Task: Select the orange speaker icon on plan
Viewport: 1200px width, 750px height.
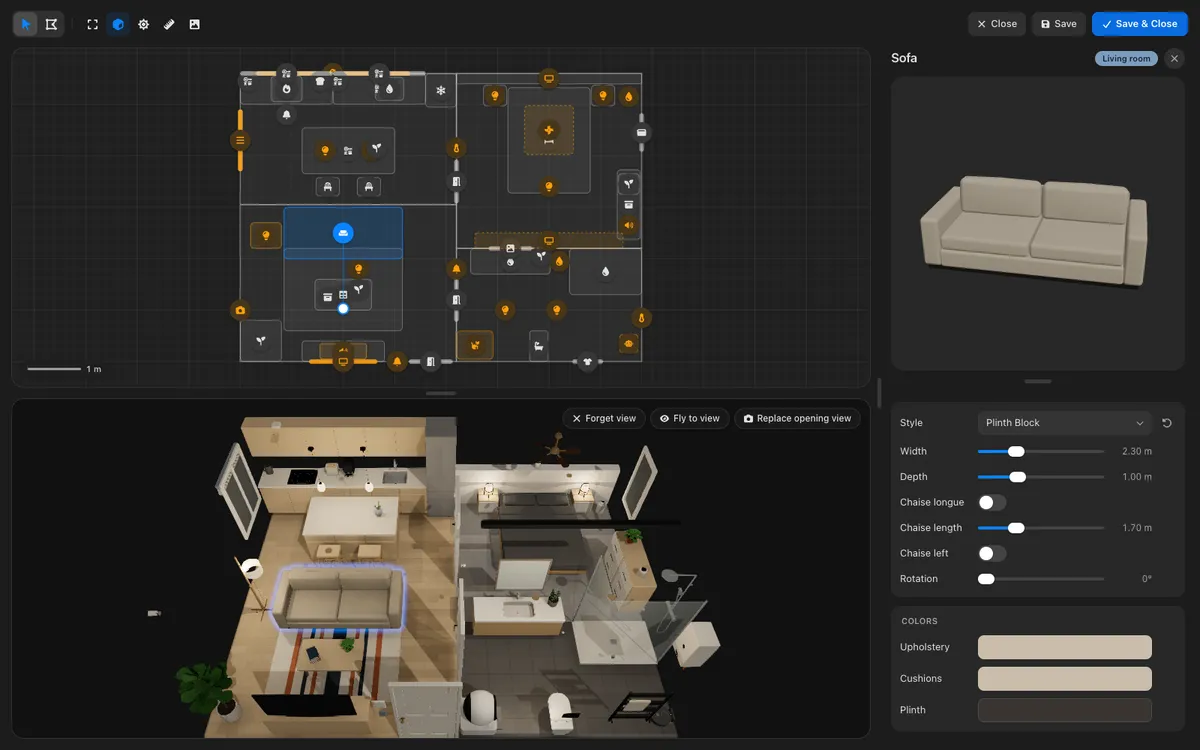Action: pos(629,225)
